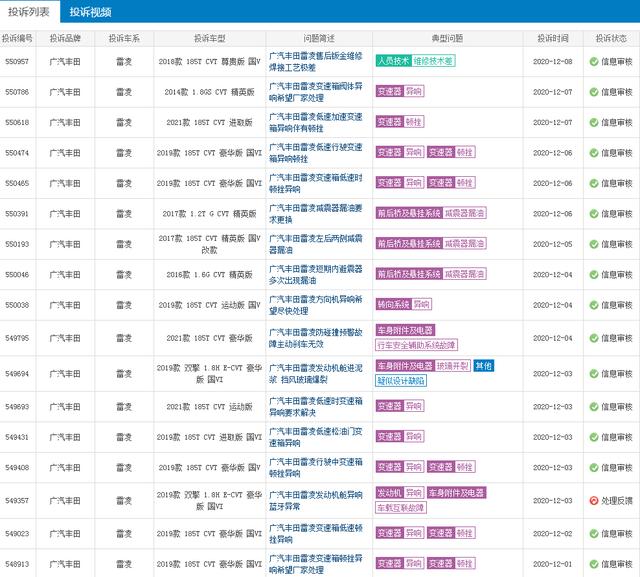
Task: Click the red 处理反馈 status icon
Action: pyautogui.click(x=594, y=500)
